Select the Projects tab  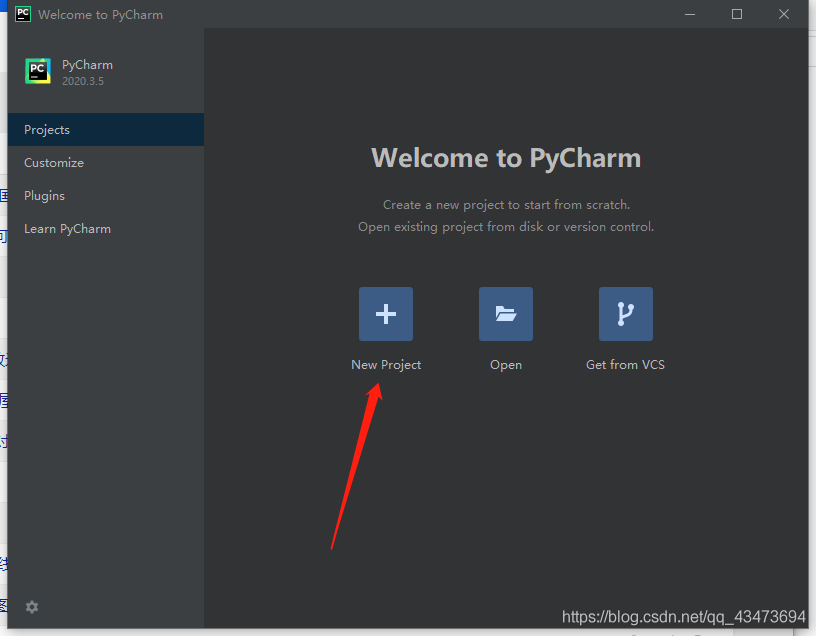pos(106,130)
